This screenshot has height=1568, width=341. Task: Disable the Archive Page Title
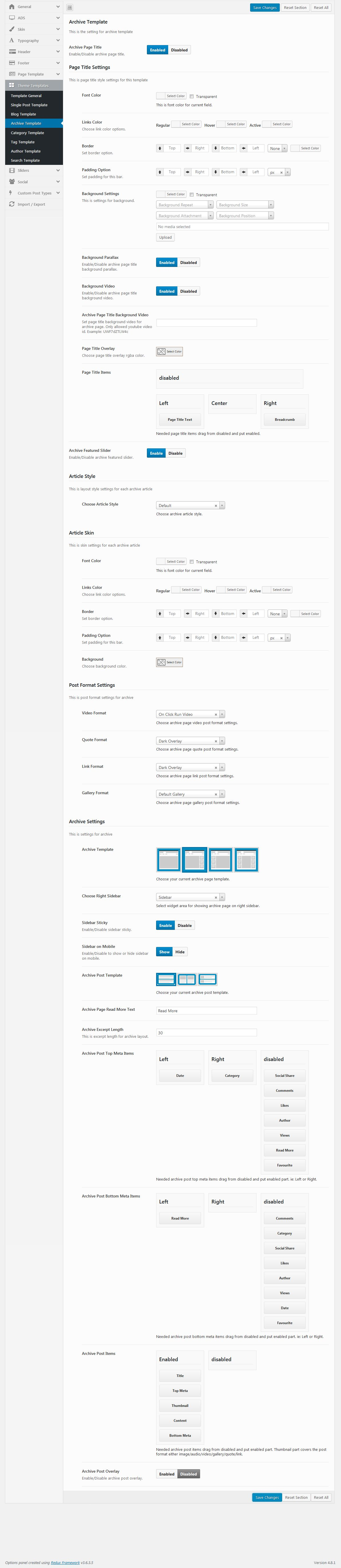[179, 50]
